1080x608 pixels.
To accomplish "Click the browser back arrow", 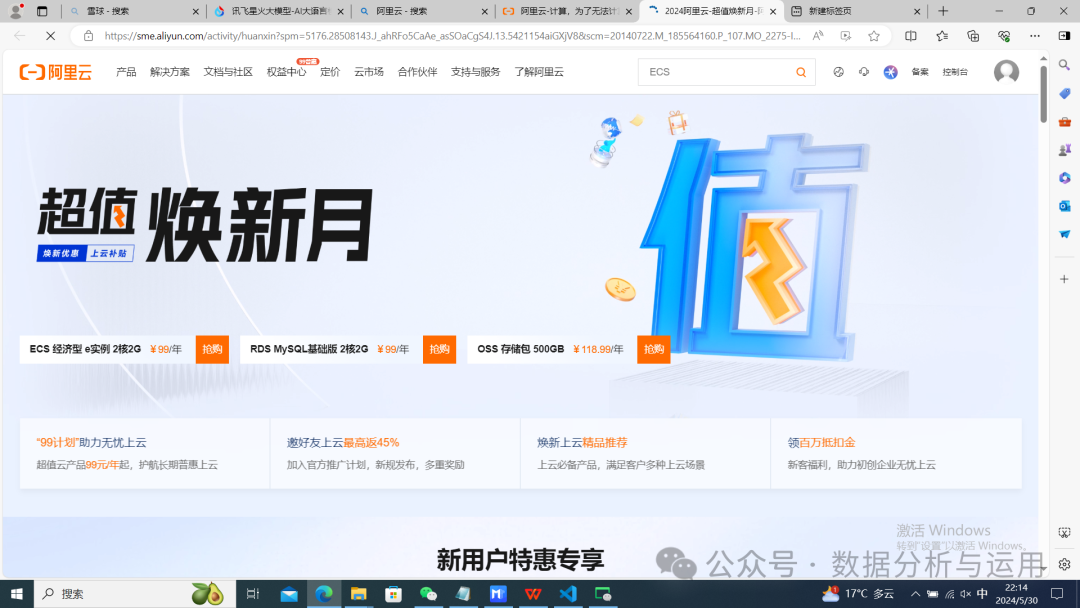I will point(19,36).
